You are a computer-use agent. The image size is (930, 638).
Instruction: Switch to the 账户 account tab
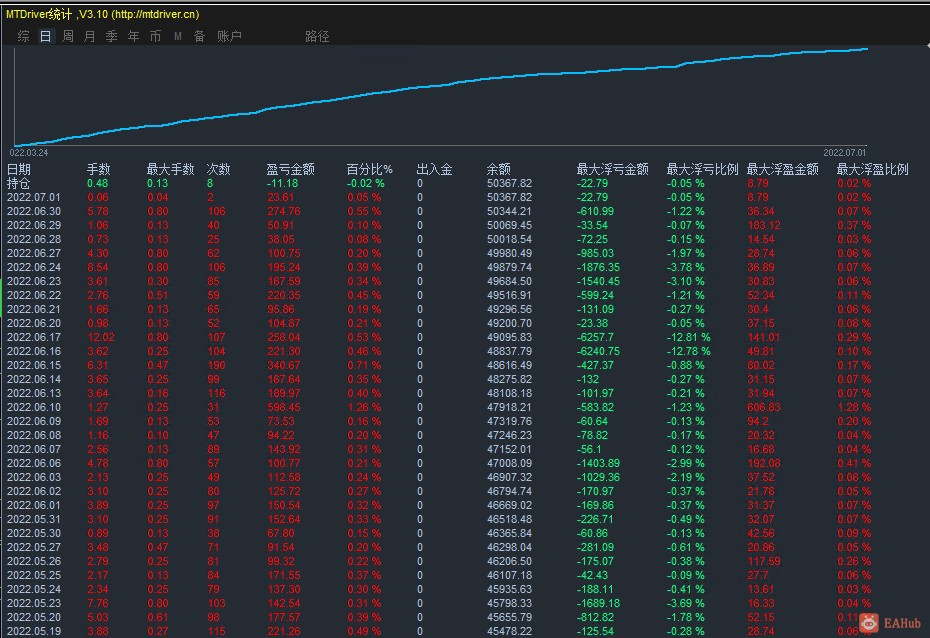pyautogui.click(x=229, y=36)
